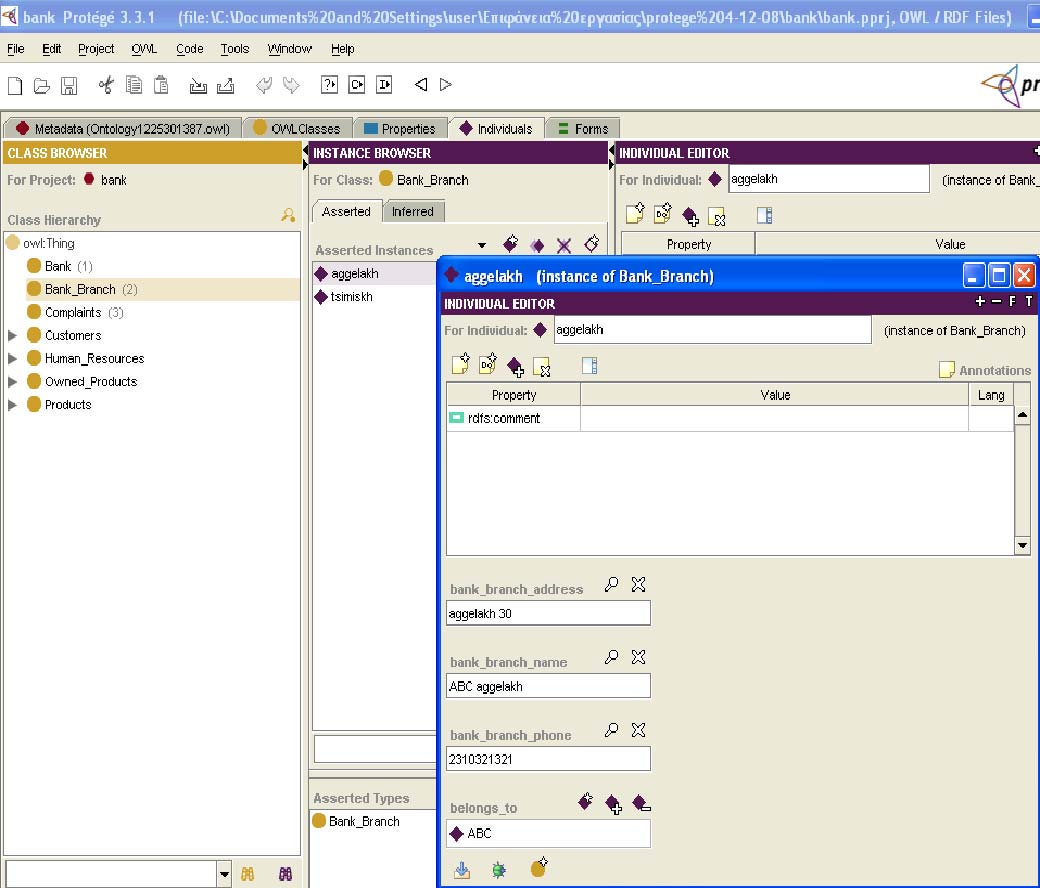
Task: Click the Revert to archived version icon
Action: 226,85
